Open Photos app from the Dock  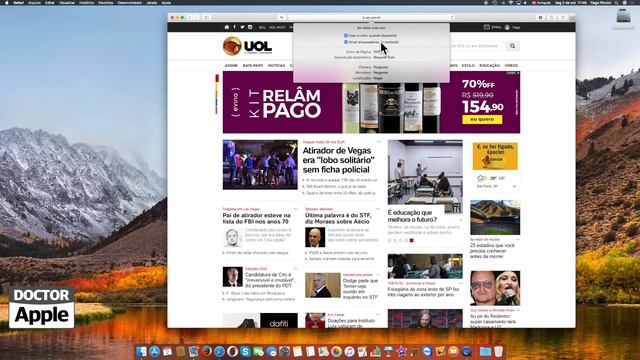(x=336, y=351)
